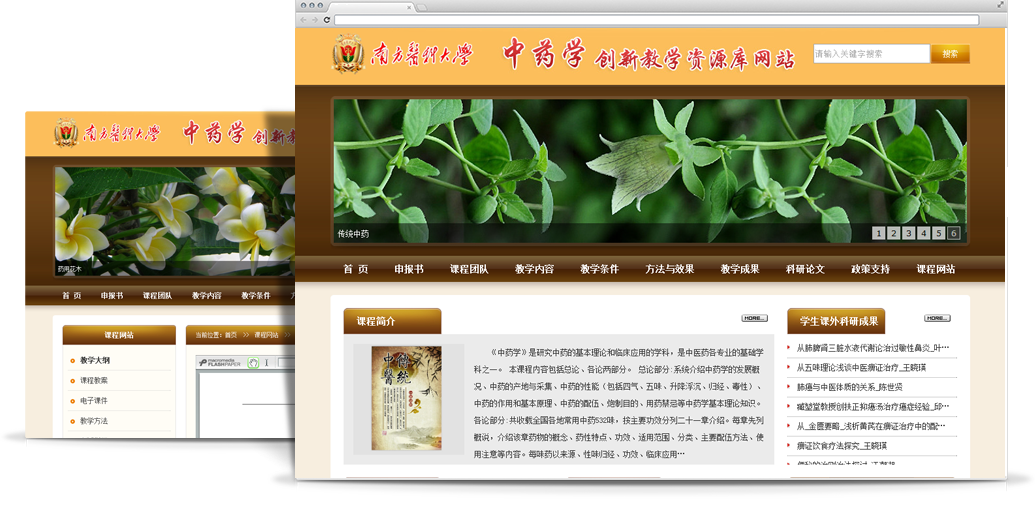Click the orange 搜索 search button
The width and height of the screenshot is (1035, 510).
[x=949, y=54]
